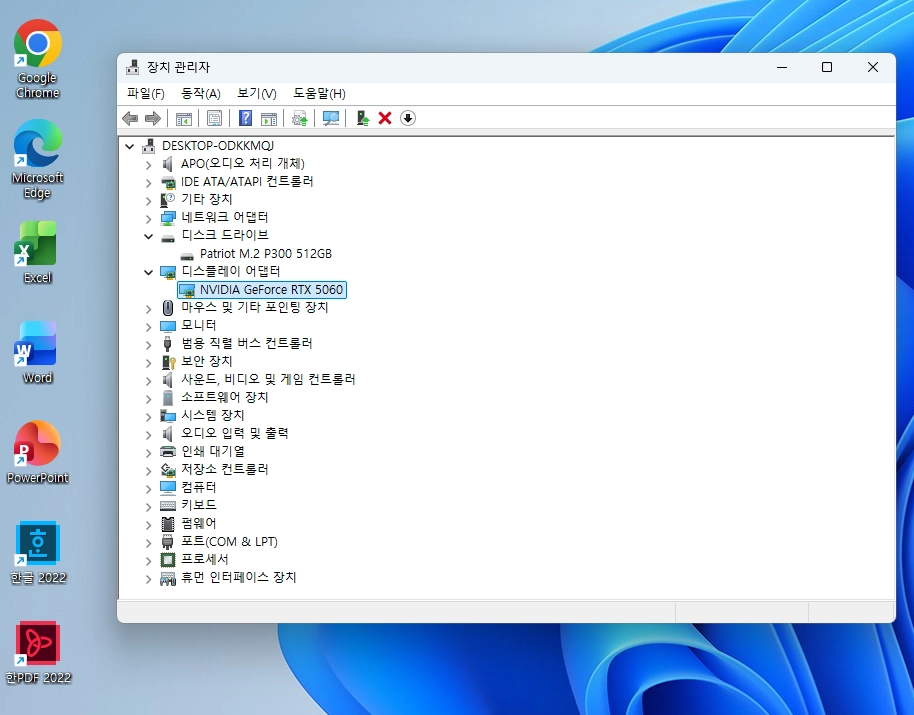Open the Word desktop shortcut
Screen dimensions: 914x715
click(x=38, y=353)
